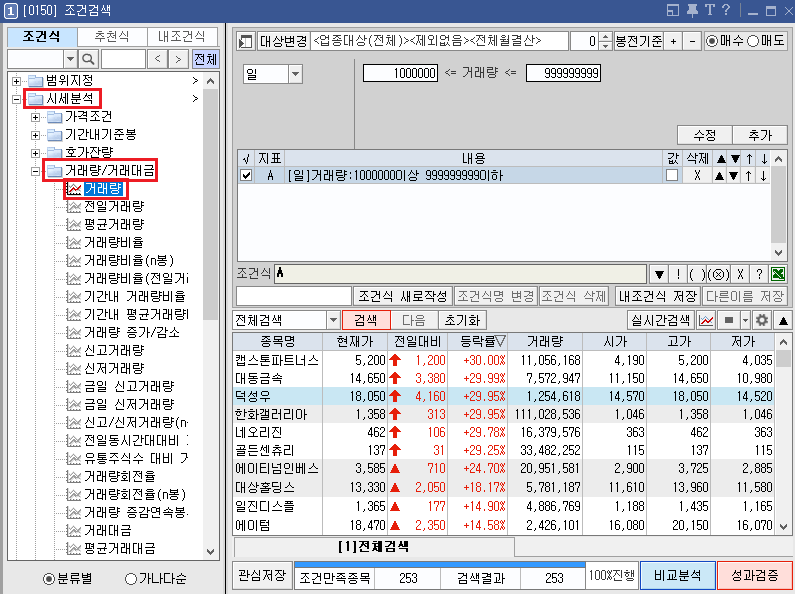Sort by the 등락률 column header
The image size is (795, 594).
[478, 342]
